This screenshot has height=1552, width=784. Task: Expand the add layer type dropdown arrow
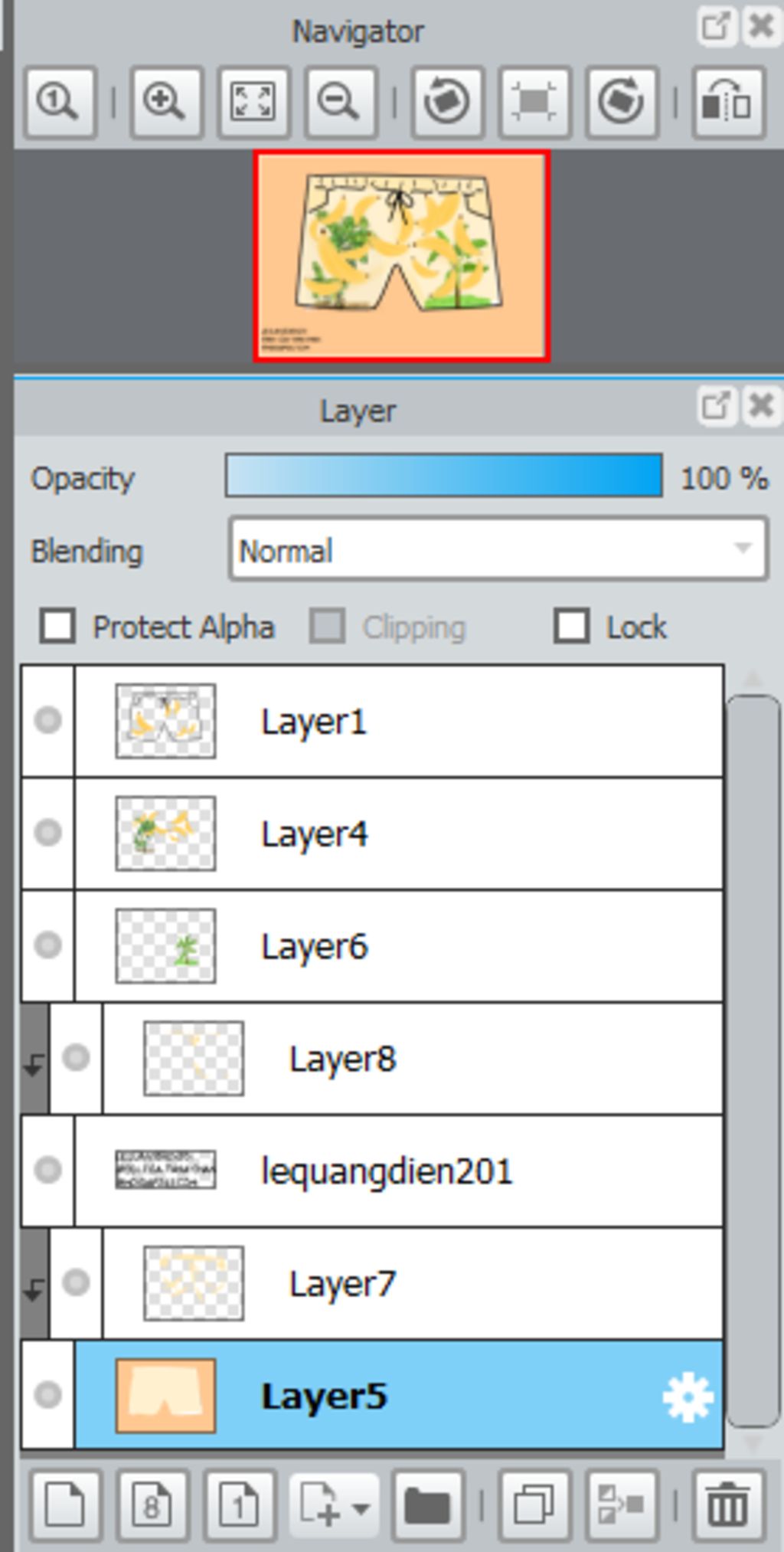tap(361, 1508)
